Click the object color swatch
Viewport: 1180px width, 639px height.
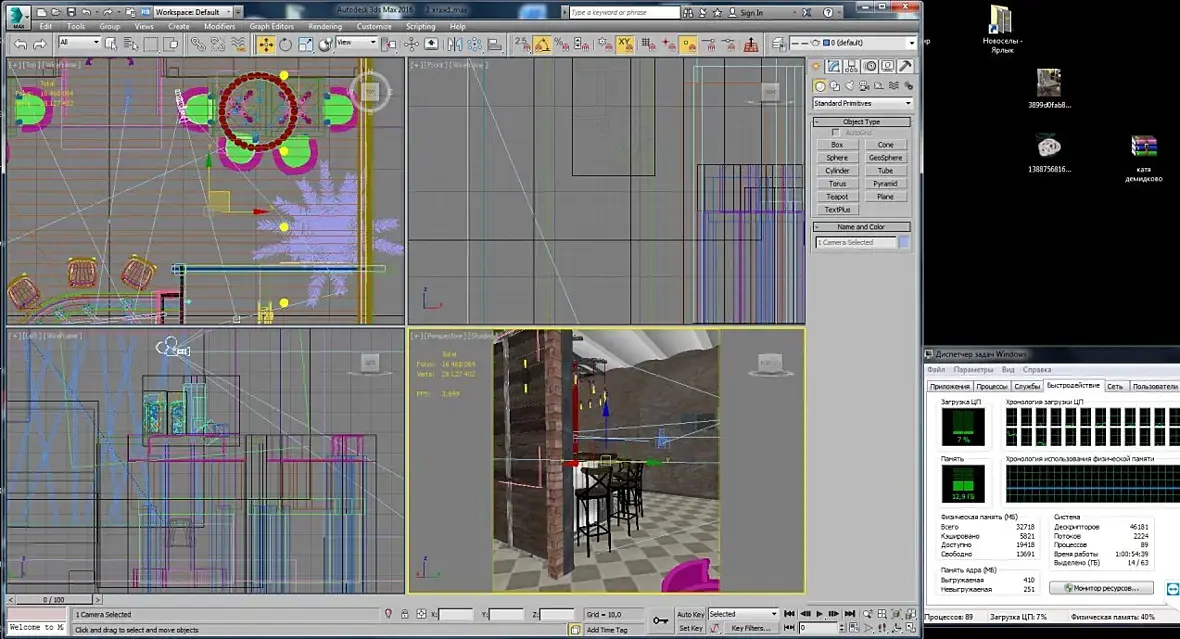[904, 242]
